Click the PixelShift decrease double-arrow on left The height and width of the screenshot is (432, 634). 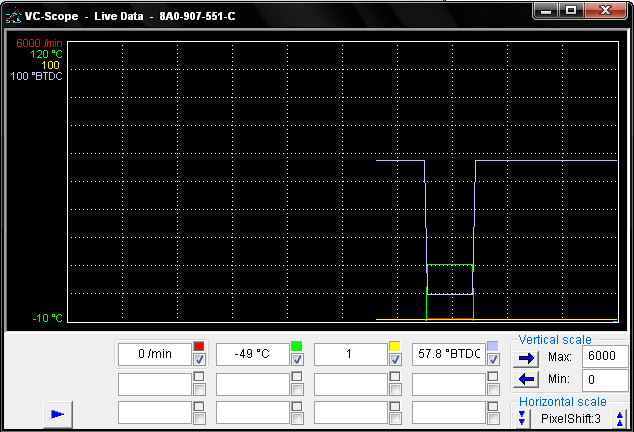pyautogui.click(x=522, y=417)
